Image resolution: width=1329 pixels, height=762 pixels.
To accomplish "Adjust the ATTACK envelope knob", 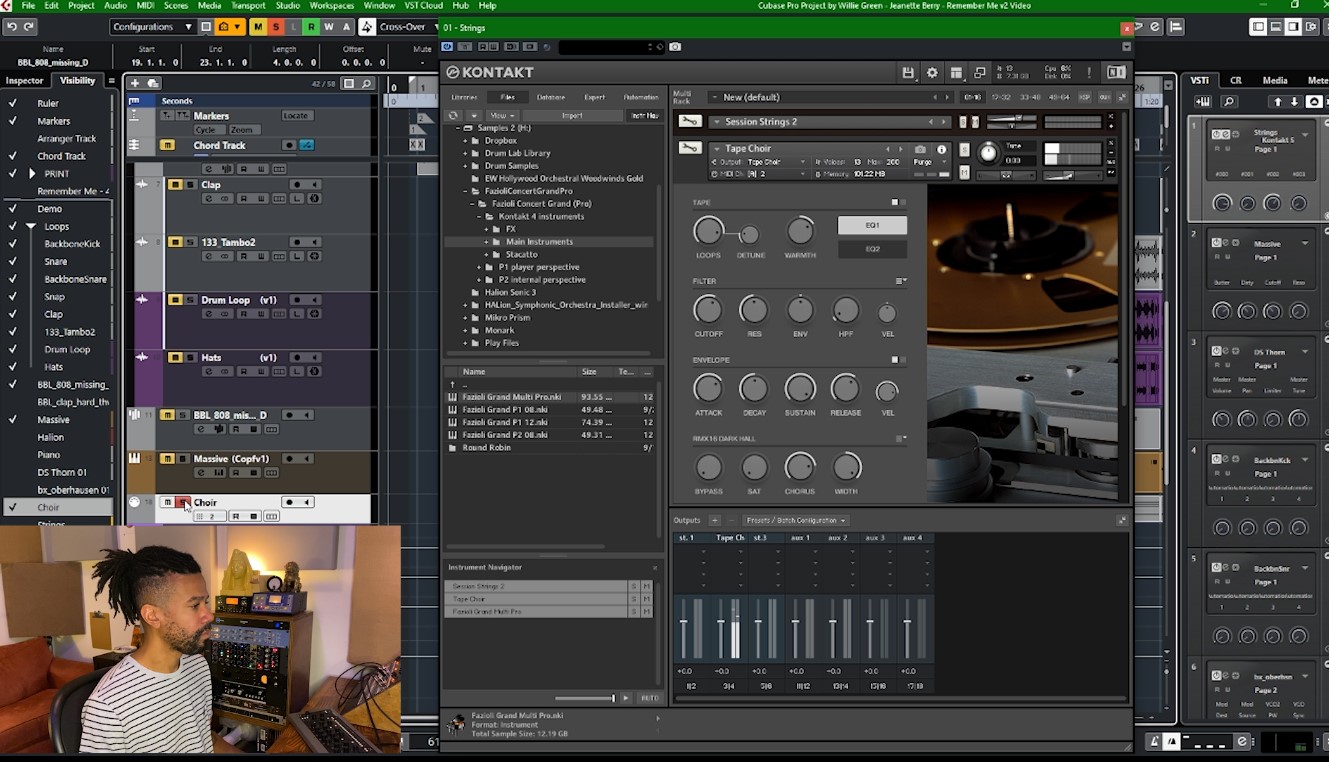I will pyautogui.click(x=708, y=389).
